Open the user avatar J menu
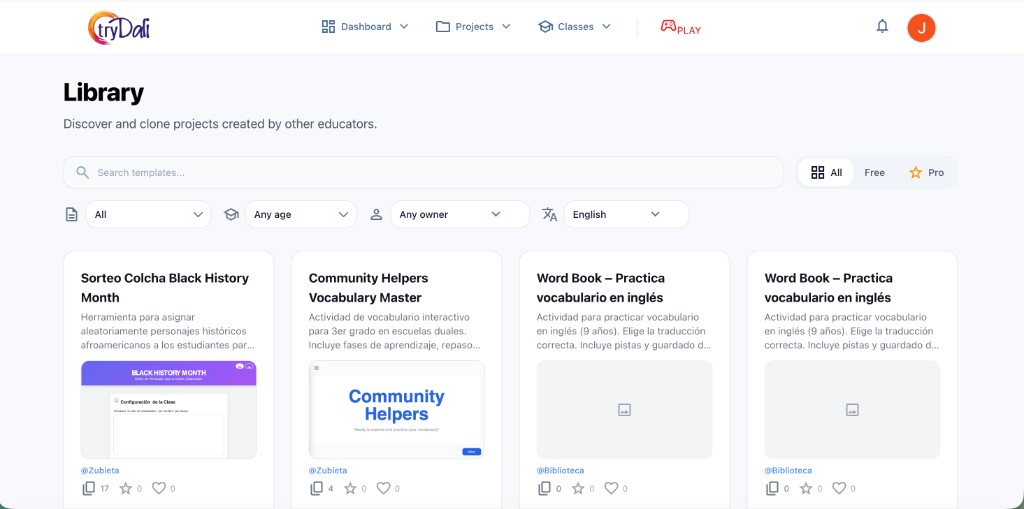This screenshot has height=509, width=1024. (x=921, y=27)
